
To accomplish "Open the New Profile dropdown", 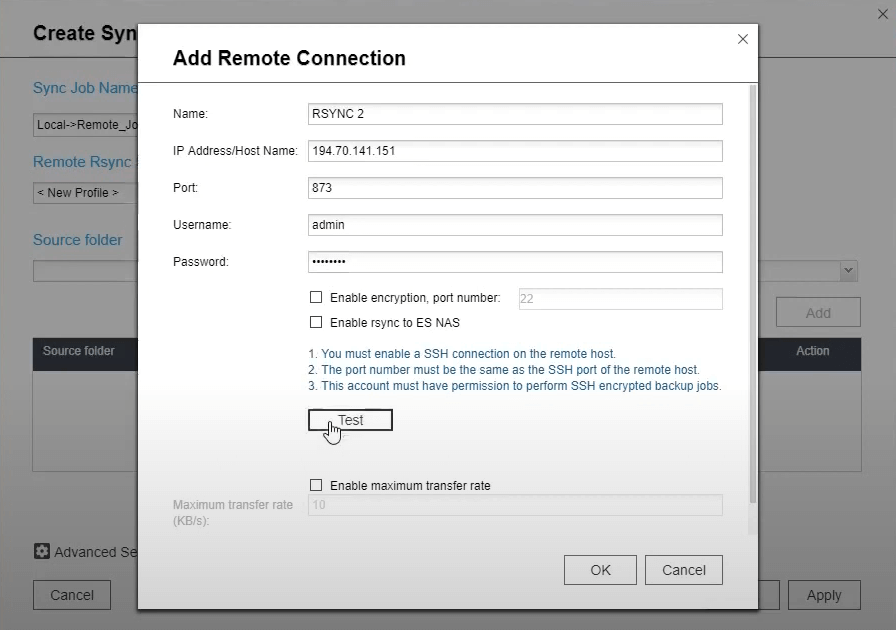I will point(84,192).
